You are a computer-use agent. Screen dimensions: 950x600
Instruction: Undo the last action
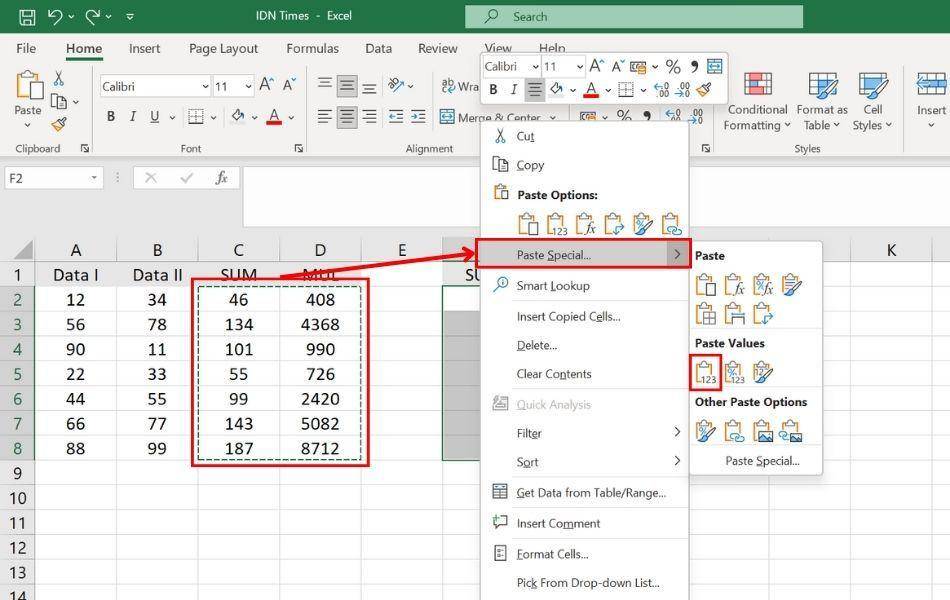[55, 16]
